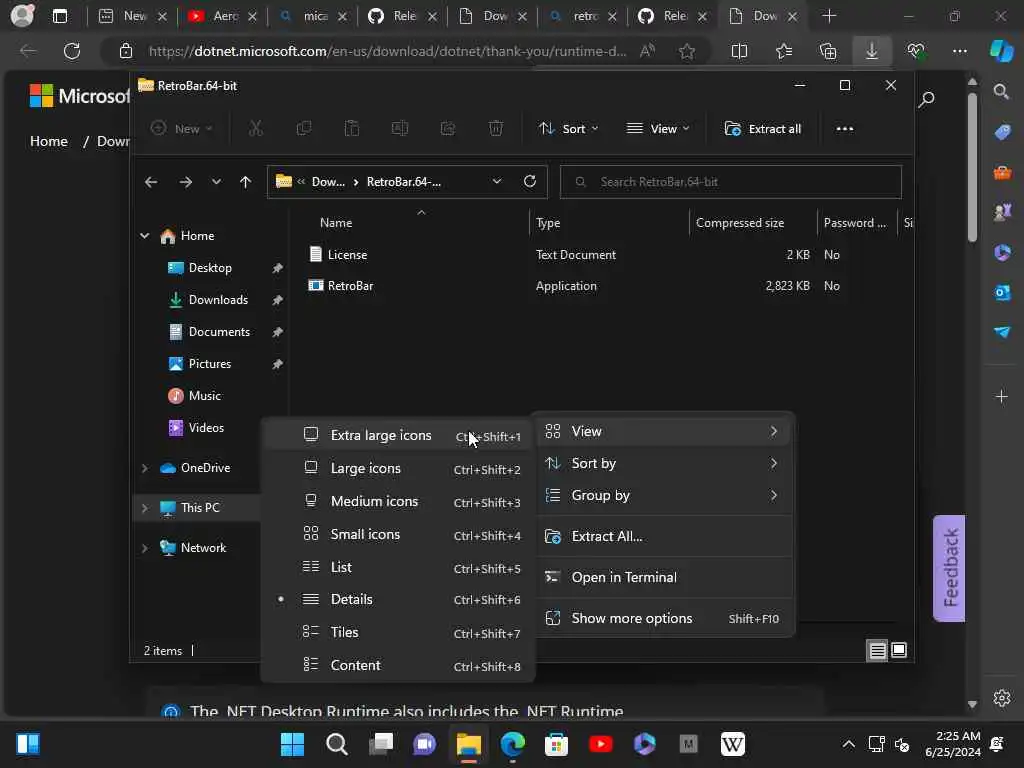Open the Sort dropdown in Explorer toolbar
Image resolution: width=1024 pixels, height=768 pixels.
tap(568, 129)
